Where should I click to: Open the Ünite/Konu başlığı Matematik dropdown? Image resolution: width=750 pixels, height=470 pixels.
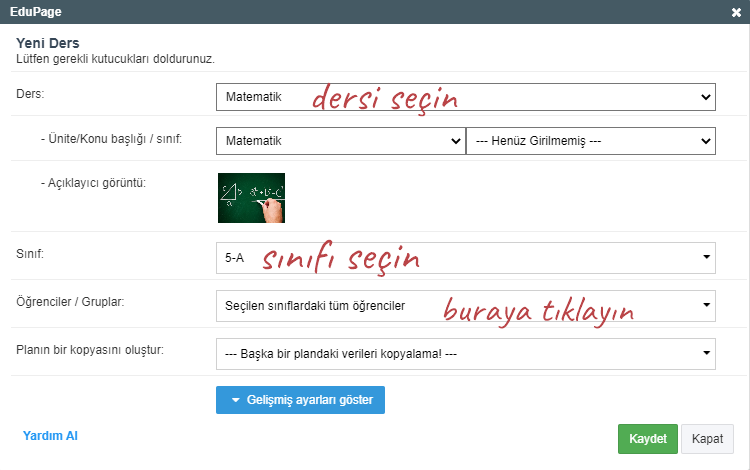341,141
